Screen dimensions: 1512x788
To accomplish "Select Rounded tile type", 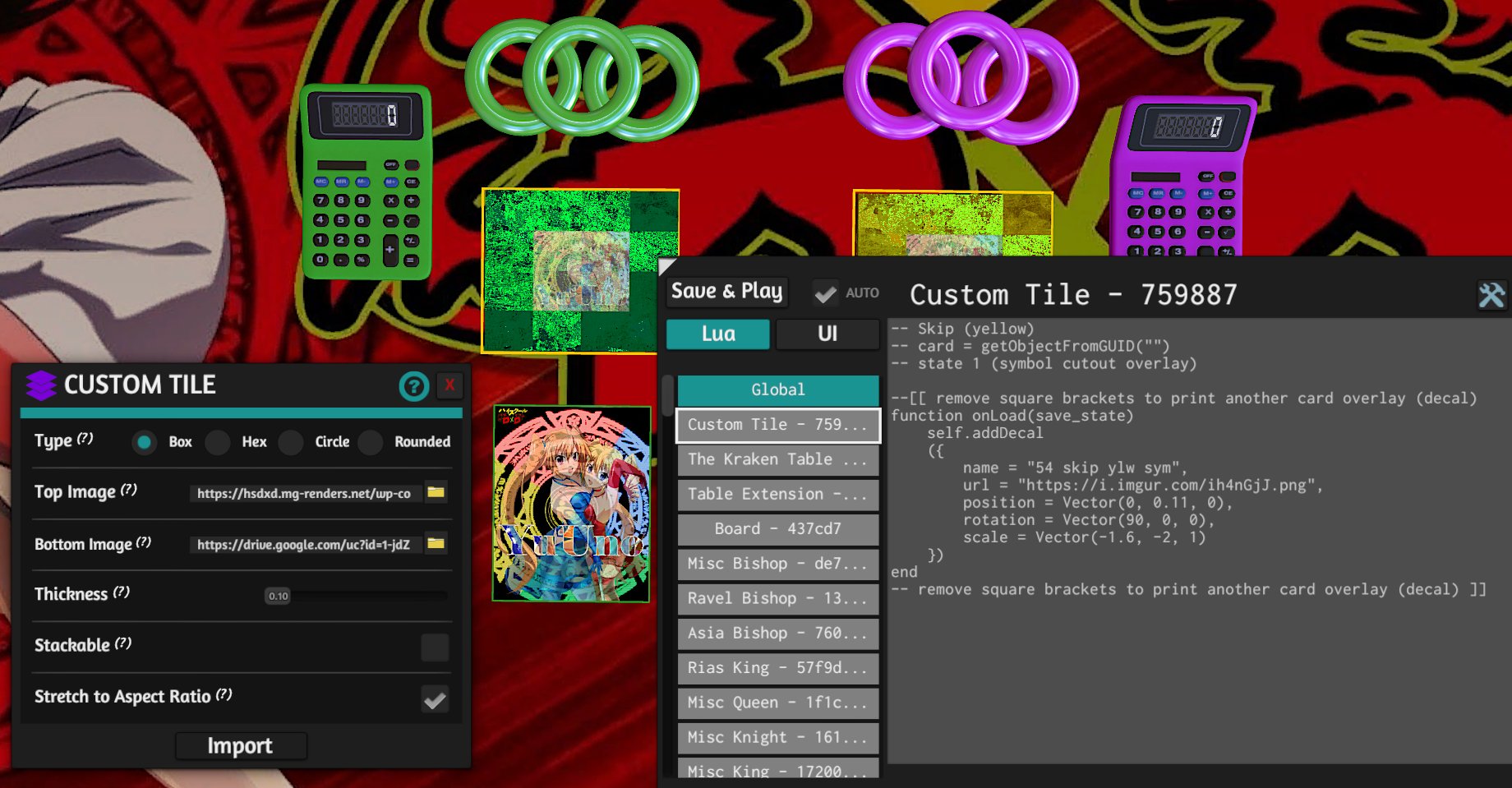I will [x=371, y=442].
